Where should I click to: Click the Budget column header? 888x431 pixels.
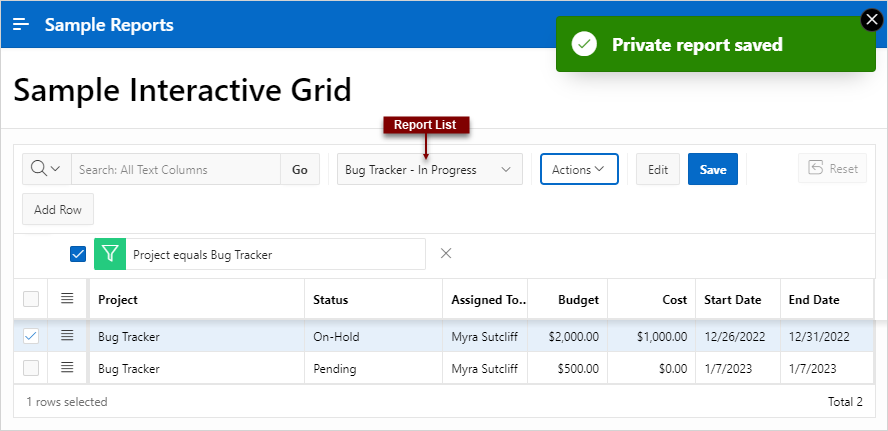point(567,300)
